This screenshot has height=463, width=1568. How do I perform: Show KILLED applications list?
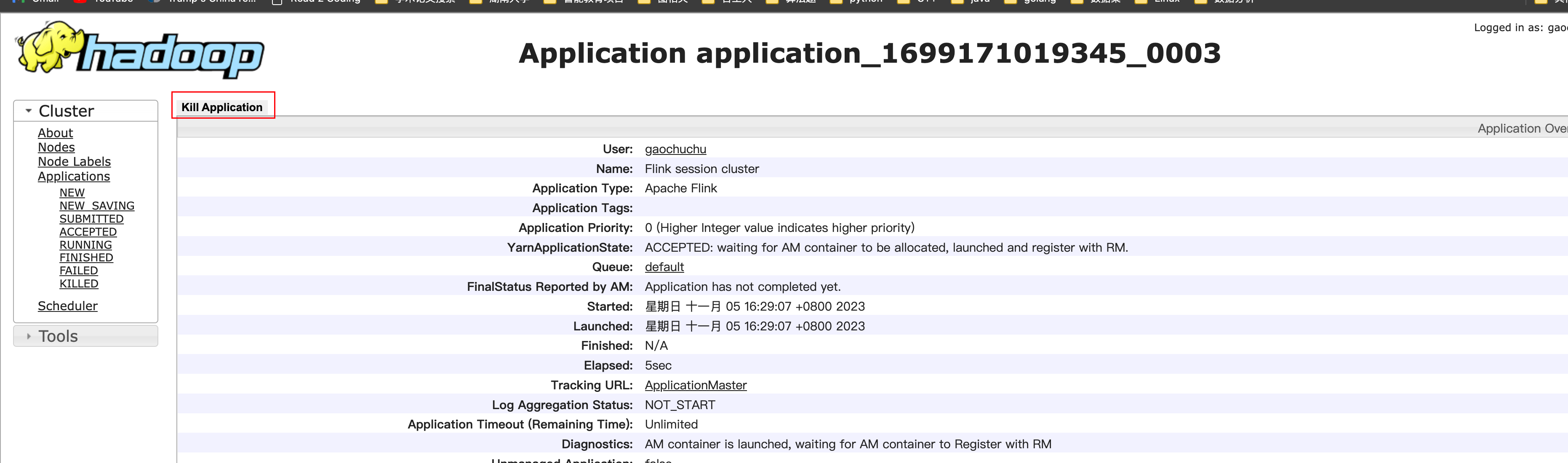click(78, 284)
